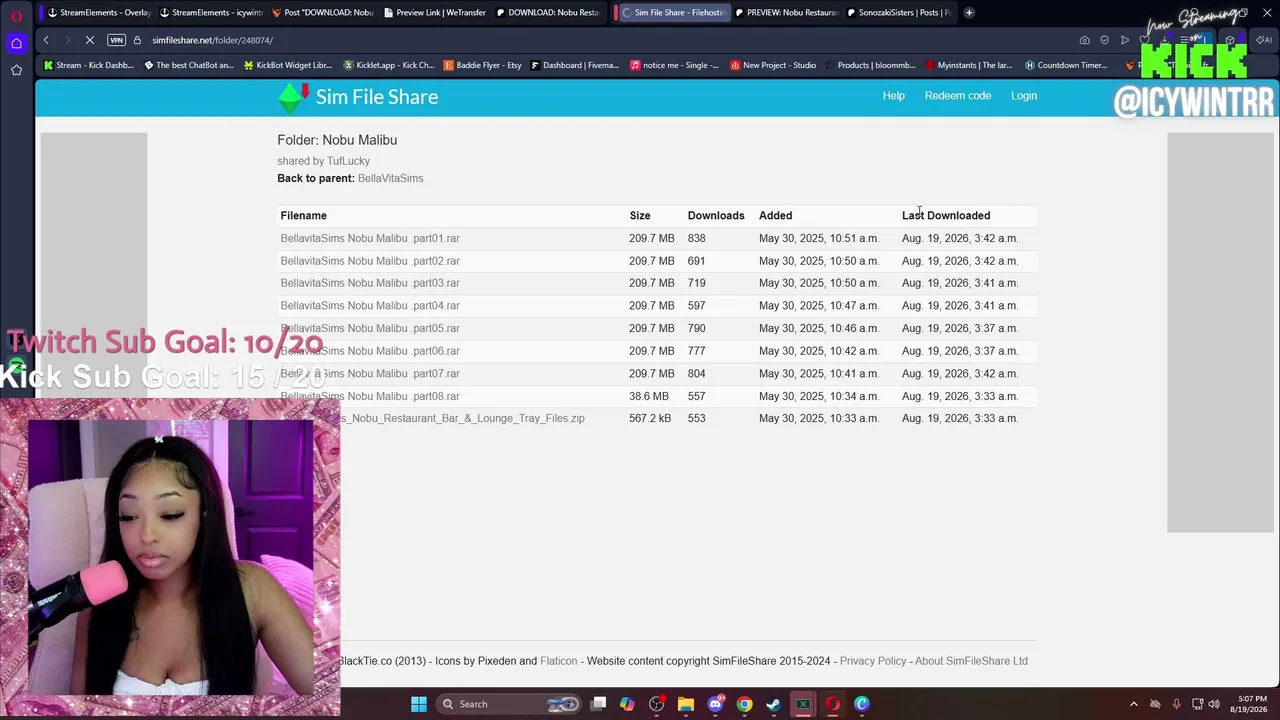Switch to the SonozakiSisters | Posts tab
Viewport: 1280px width, 720px height.
(897, 13)
